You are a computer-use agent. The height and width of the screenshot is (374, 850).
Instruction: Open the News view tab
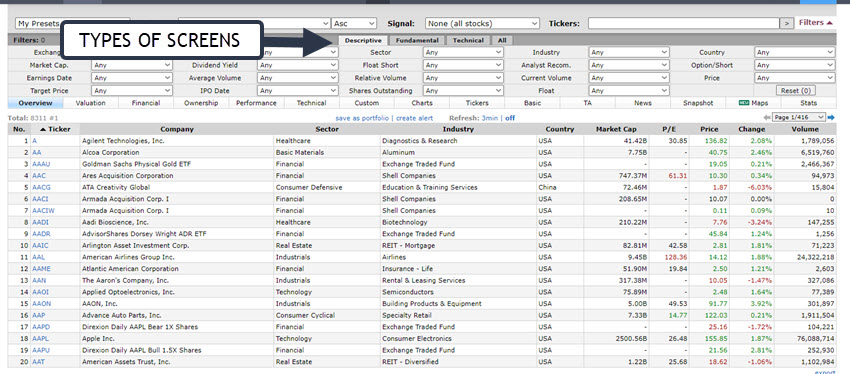[643, 103]
